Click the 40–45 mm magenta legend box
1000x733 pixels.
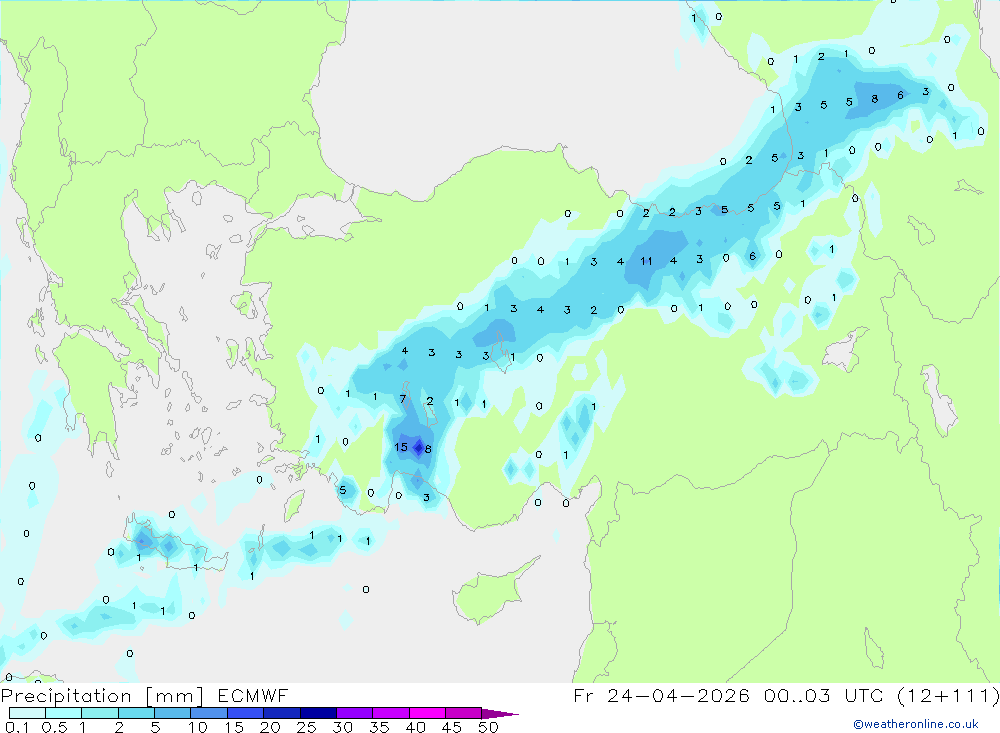tap(427, 713)
